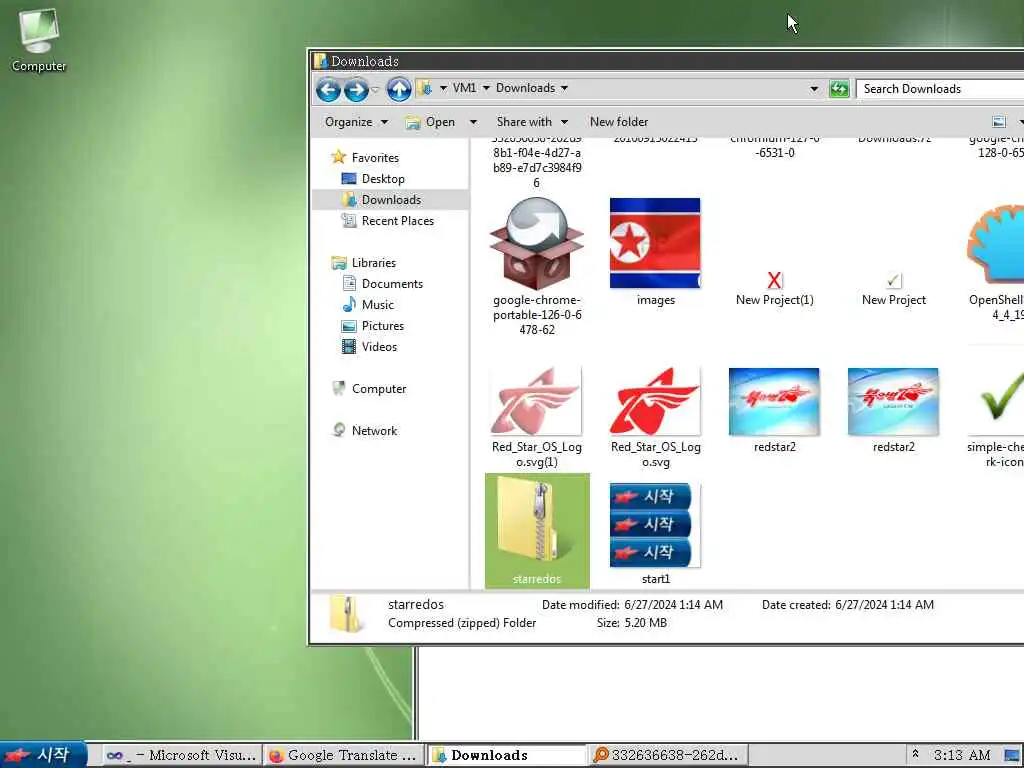Click the chromium-127 file name
Viewport: 1024px width, 768px height.
click(775, 145)
